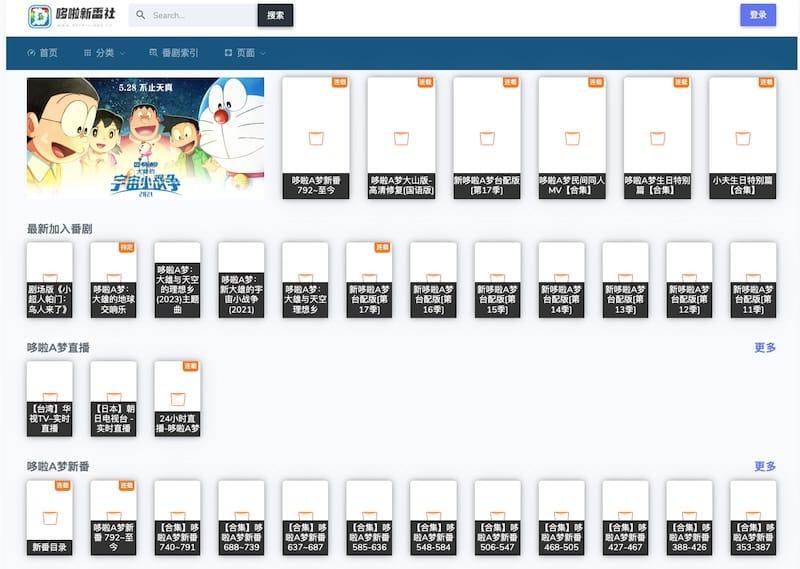Open the 哆啦A梦新番 792~至今 featured card
The image size is (800, 569).
tap(316, 138)
